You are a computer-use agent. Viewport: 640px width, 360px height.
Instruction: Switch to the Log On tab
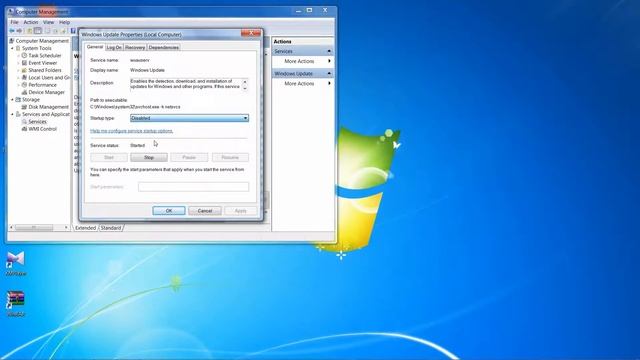tap(114, 47)
